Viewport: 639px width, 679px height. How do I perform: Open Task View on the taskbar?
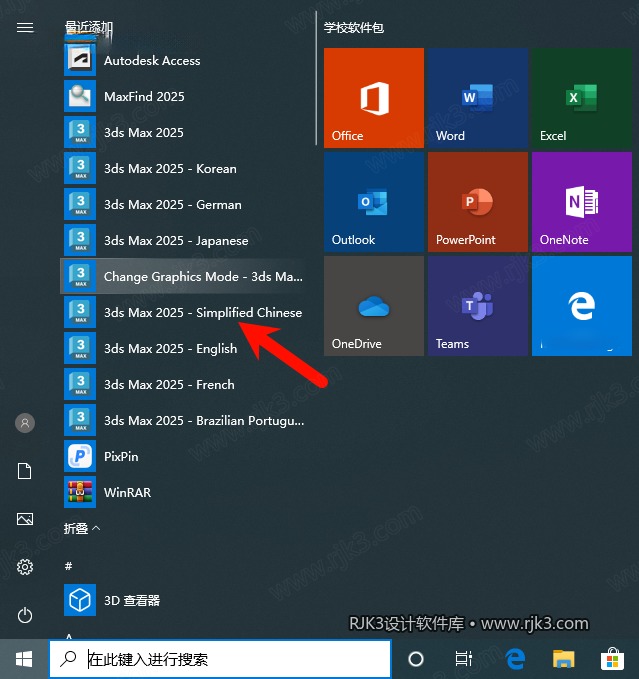[464, 659]
